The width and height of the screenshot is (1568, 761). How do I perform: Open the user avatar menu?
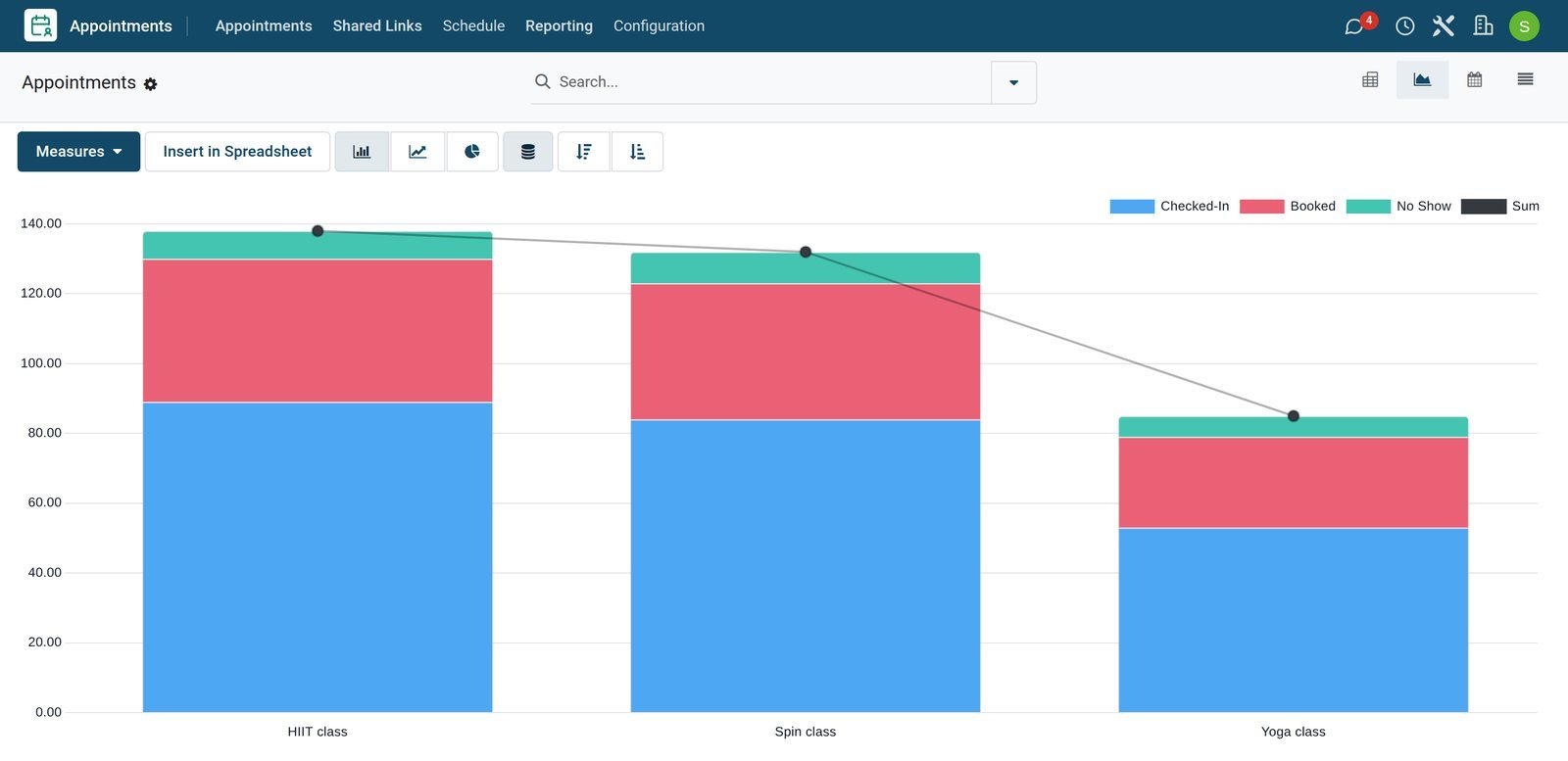[1524, 26]
